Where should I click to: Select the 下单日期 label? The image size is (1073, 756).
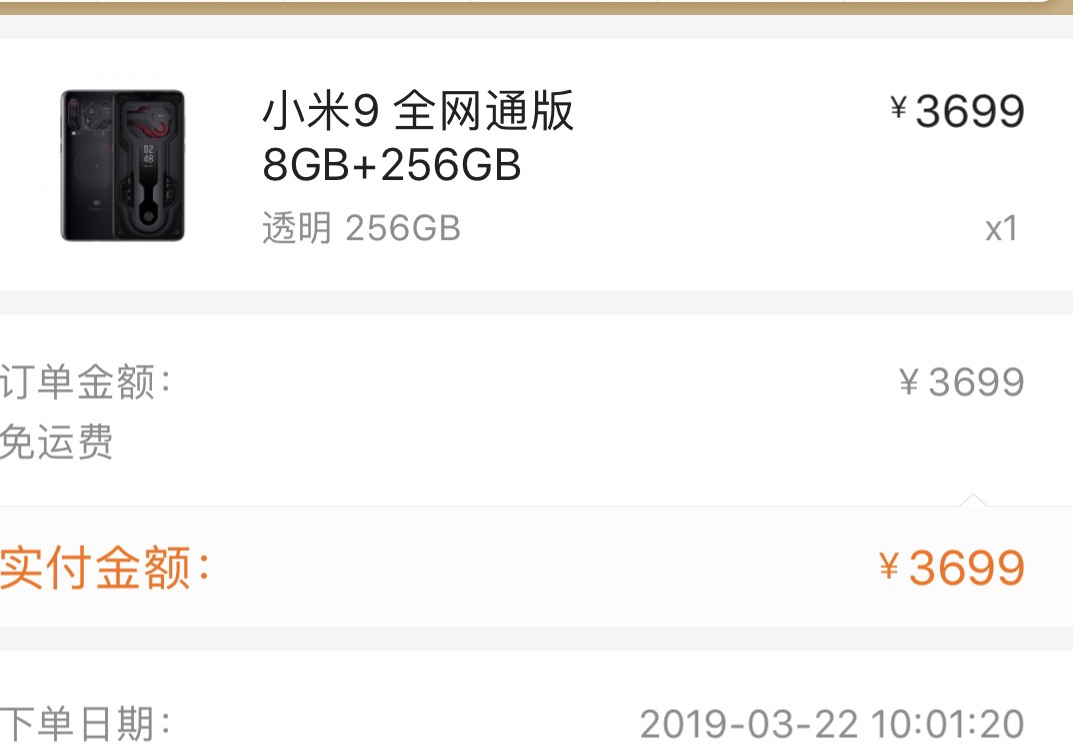[x=85, y=723]
